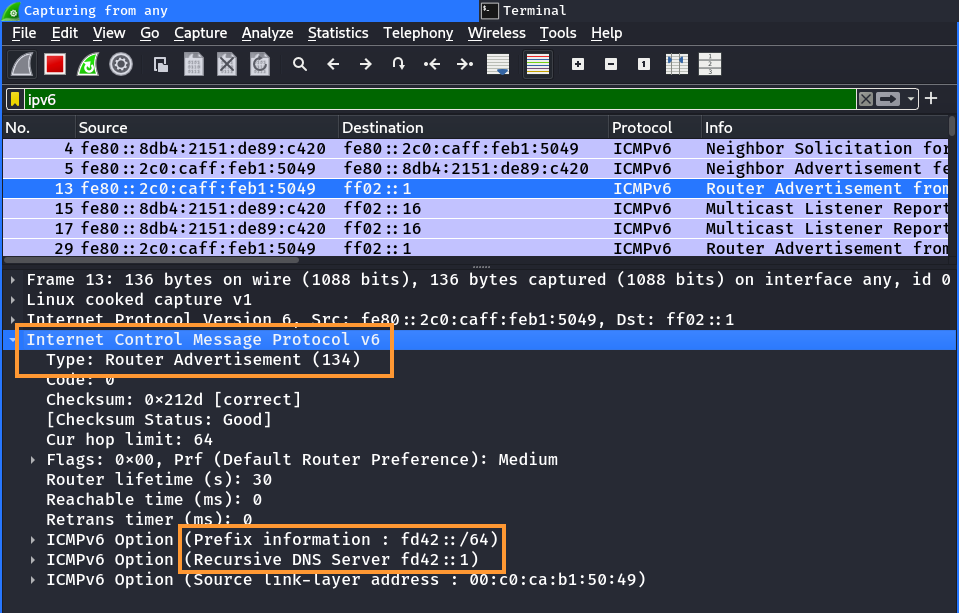This screenshot has height=613, width=959.
Task: Restart the current capture with green fin icon
Action: tap(88, 65)
